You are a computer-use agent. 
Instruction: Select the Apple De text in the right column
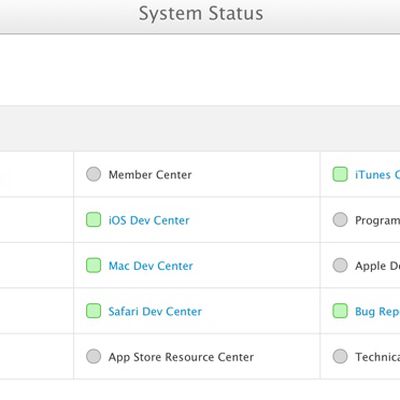[x=377, y=266]
